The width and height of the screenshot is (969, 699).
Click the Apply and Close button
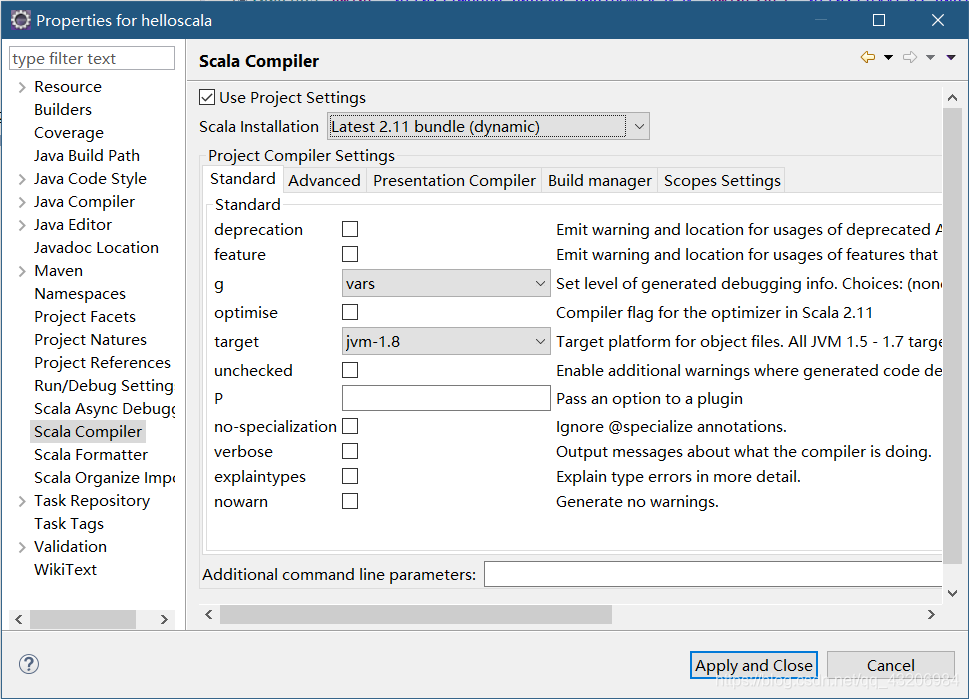(x=753, y=665)
